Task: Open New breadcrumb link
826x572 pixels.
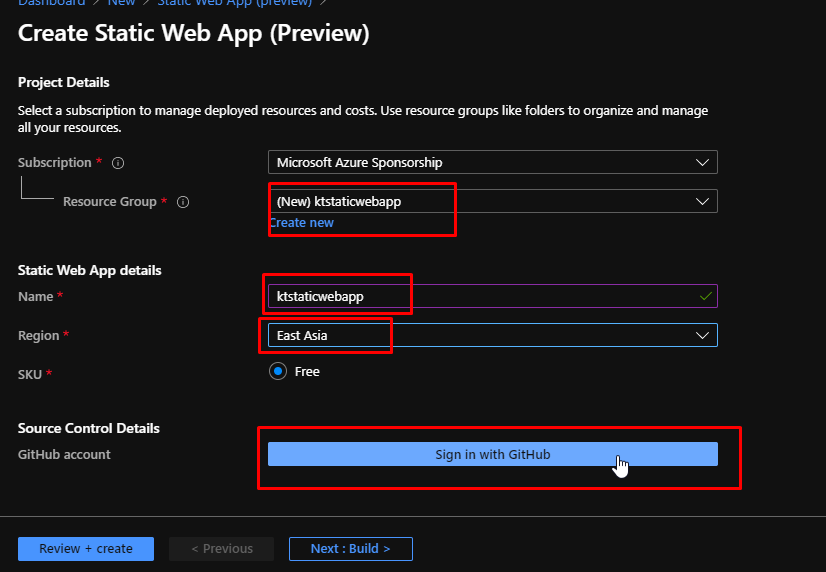Action: click(122, 3)
